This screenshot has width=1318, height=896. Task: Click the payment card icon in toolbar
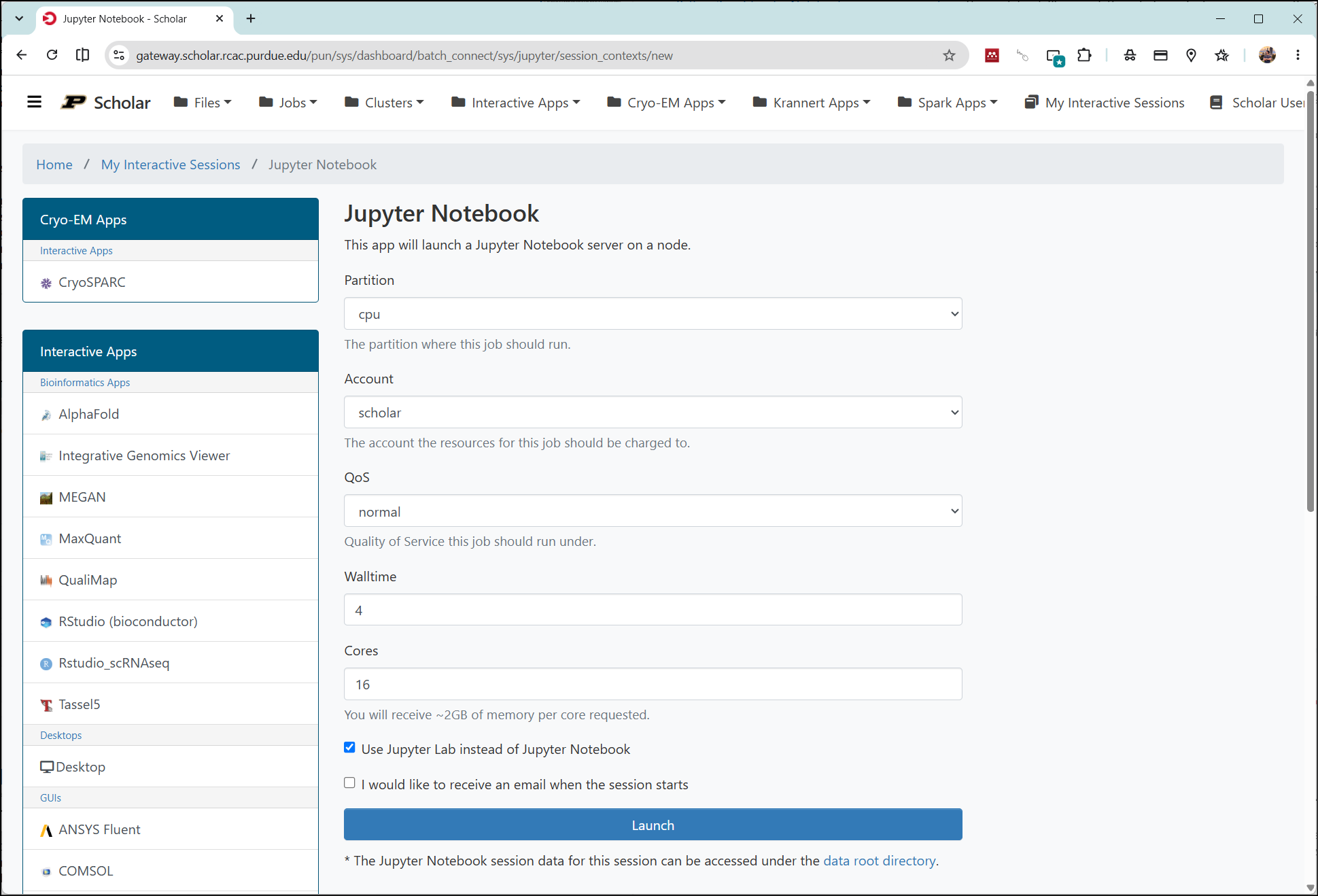[1160, 55]
